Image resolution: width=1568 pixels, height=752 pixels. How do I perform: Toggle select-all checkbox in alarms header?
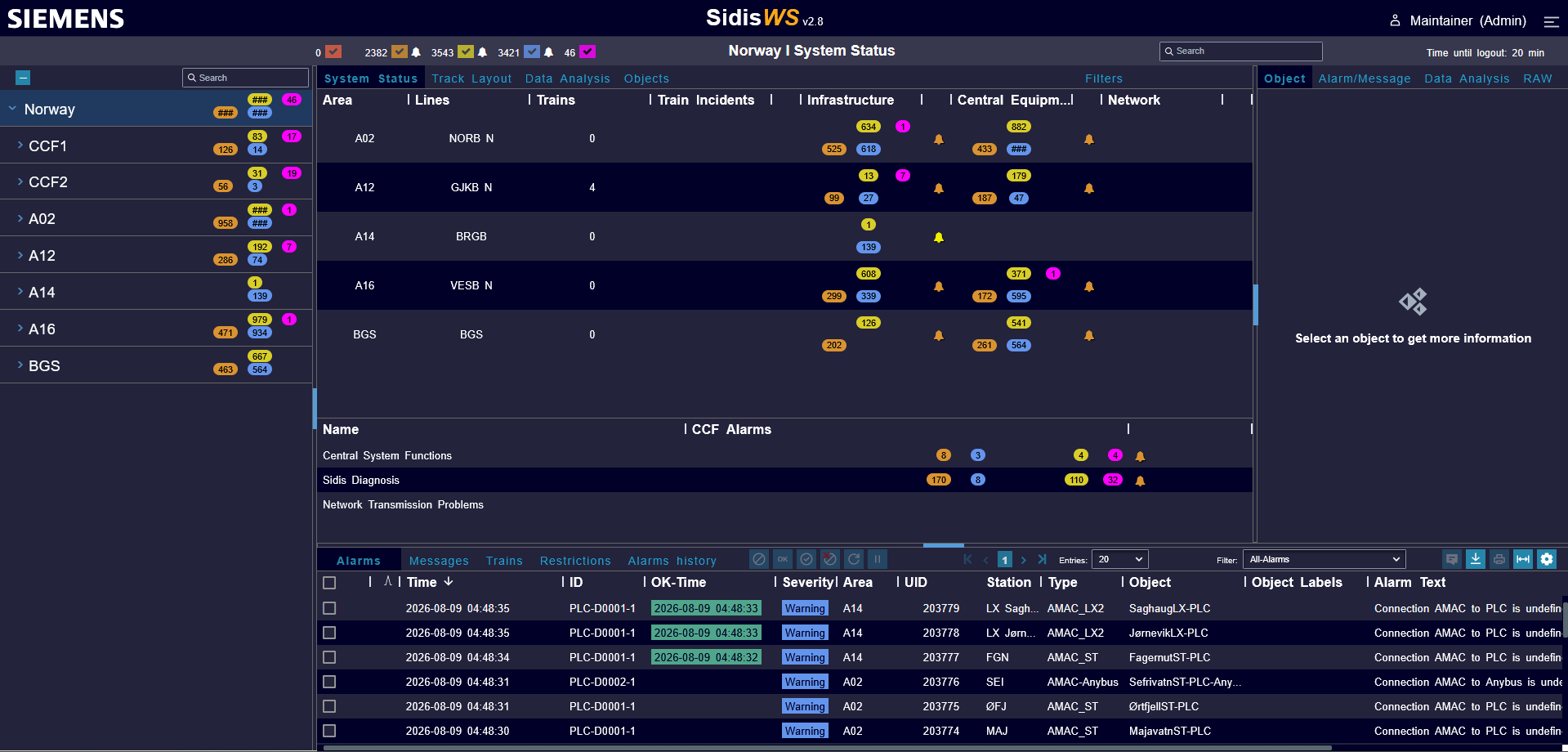tap(329, 583)
